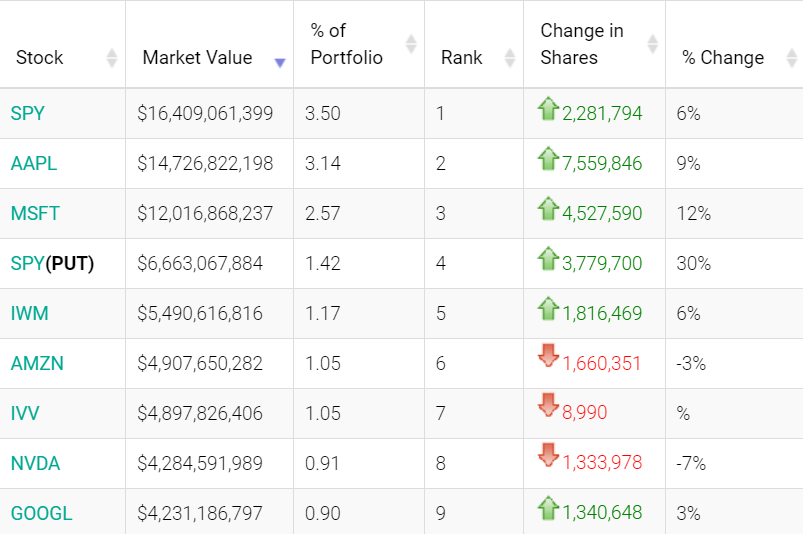This screenshot has width=803, height=534.
Task: Select the red 1,660,351 shares value
Action: [602, 363]
